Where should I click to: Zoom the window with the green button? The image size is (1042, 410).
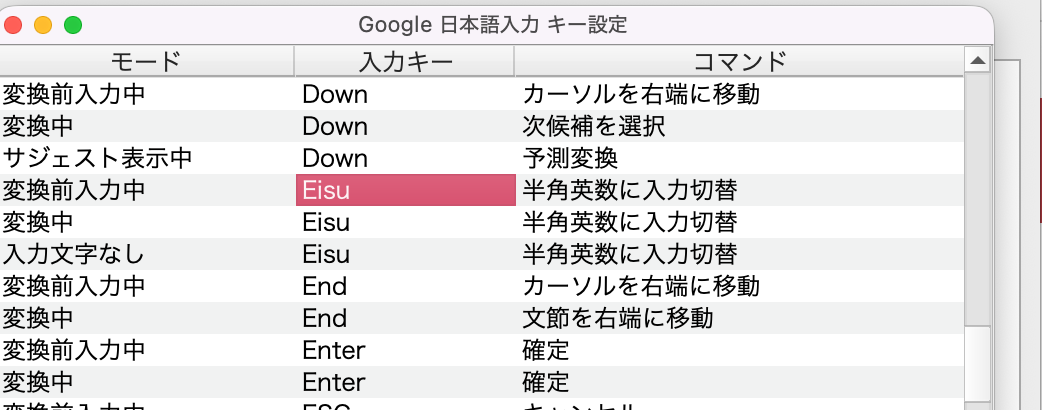pos(72,25)
